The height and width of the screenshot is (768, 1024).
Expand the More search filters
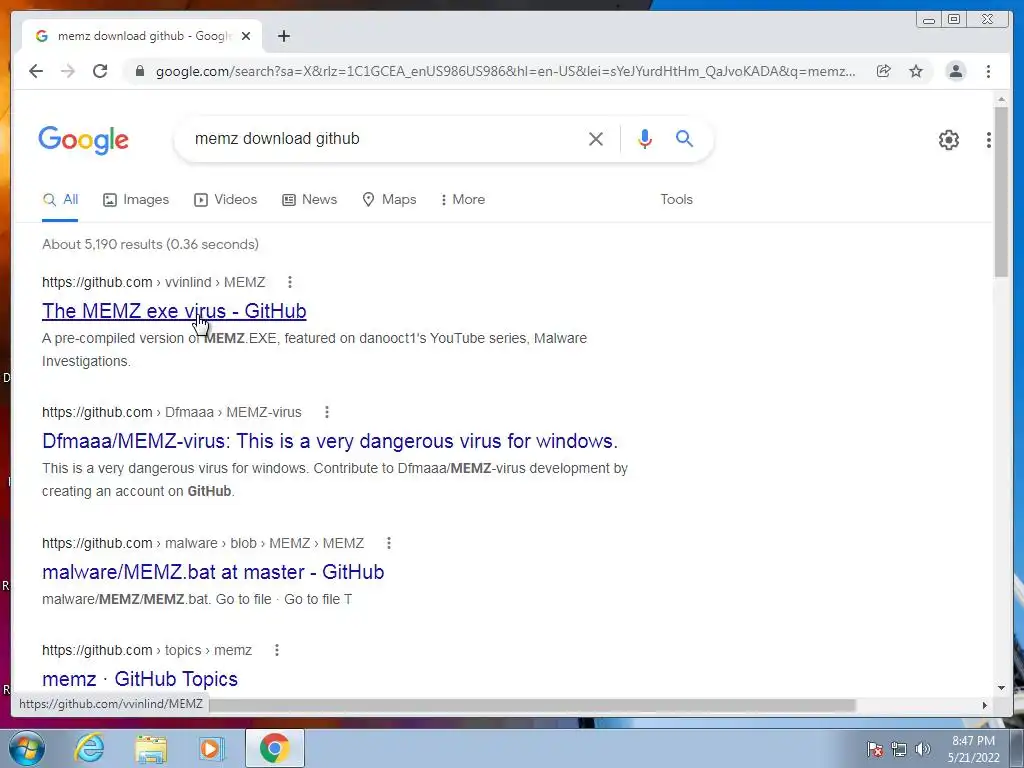(x=462, y=199)
